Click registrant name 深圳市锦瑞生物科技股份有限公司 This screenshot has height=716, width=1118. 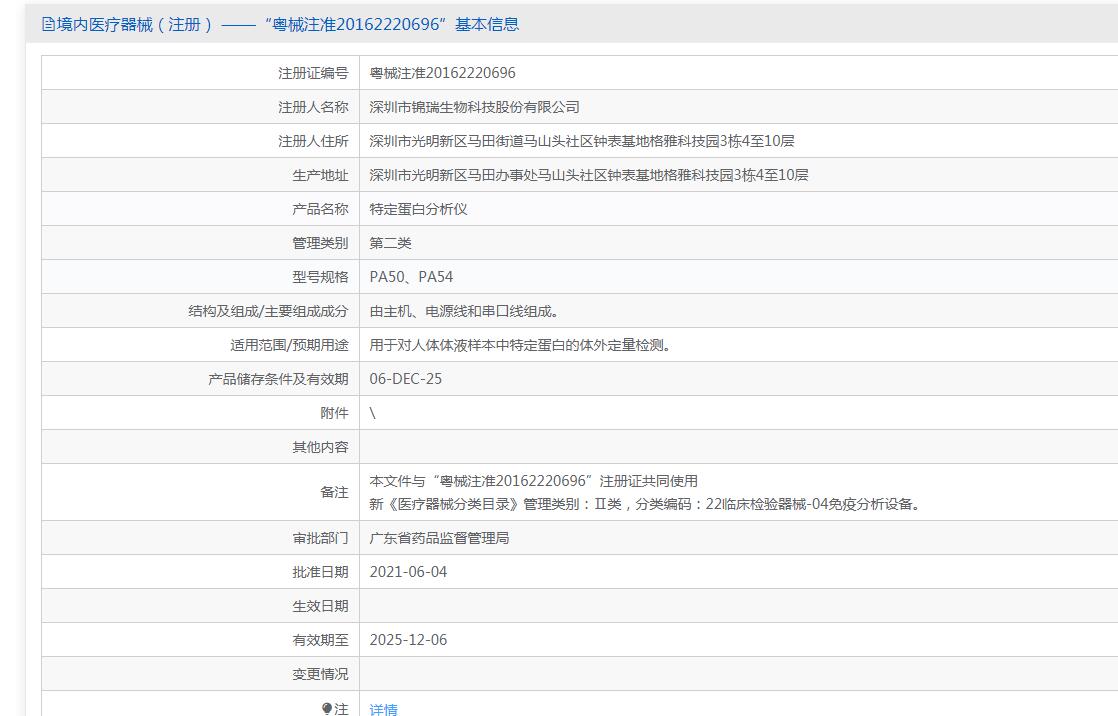pyautogui.click(x=474, y=107)
